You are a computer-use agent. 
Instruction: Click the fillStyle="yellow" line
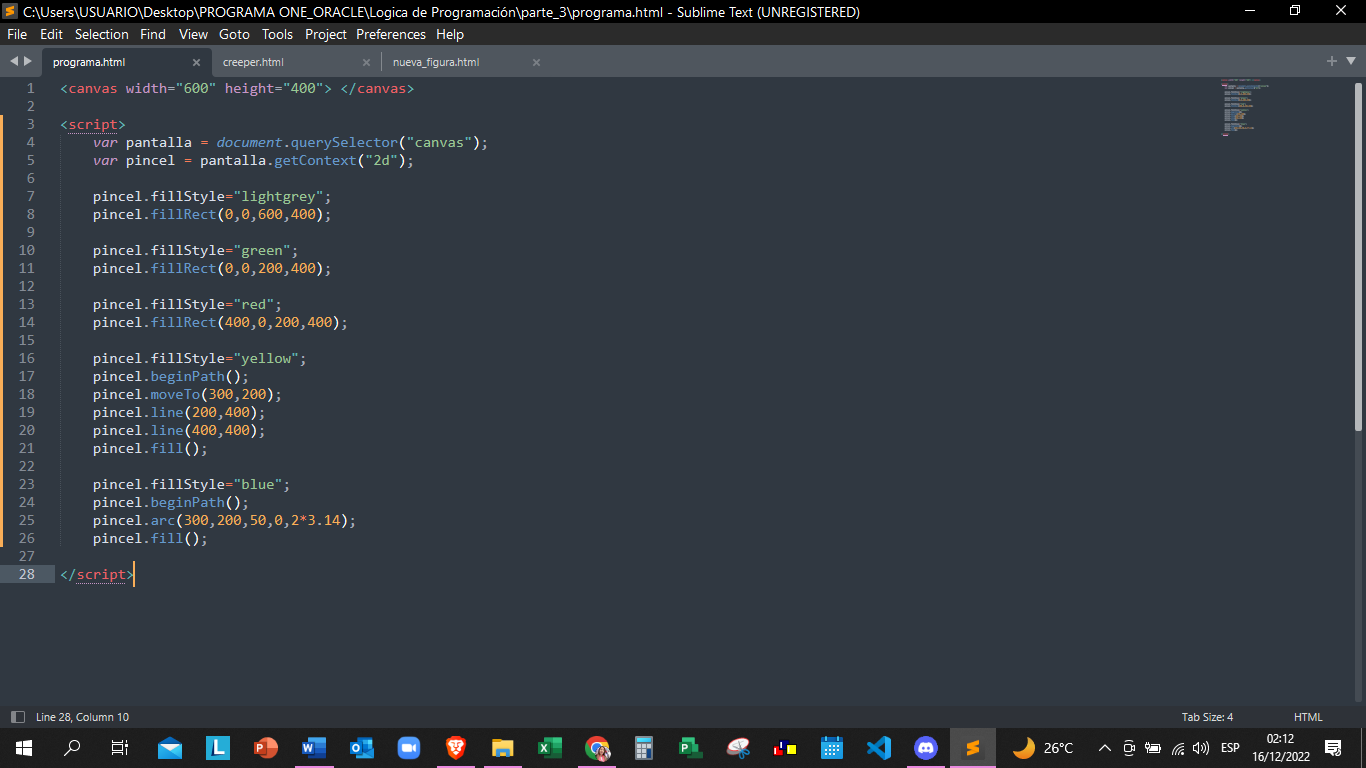(x=199, y=358)
